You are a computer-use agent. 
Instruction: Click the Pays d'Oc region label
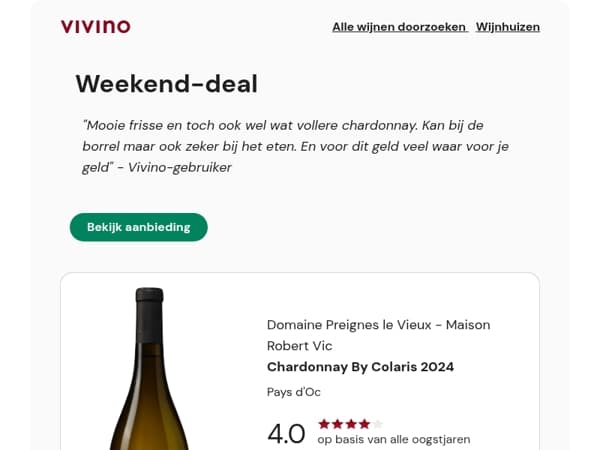pyautogui.click(x=293, y=392)
